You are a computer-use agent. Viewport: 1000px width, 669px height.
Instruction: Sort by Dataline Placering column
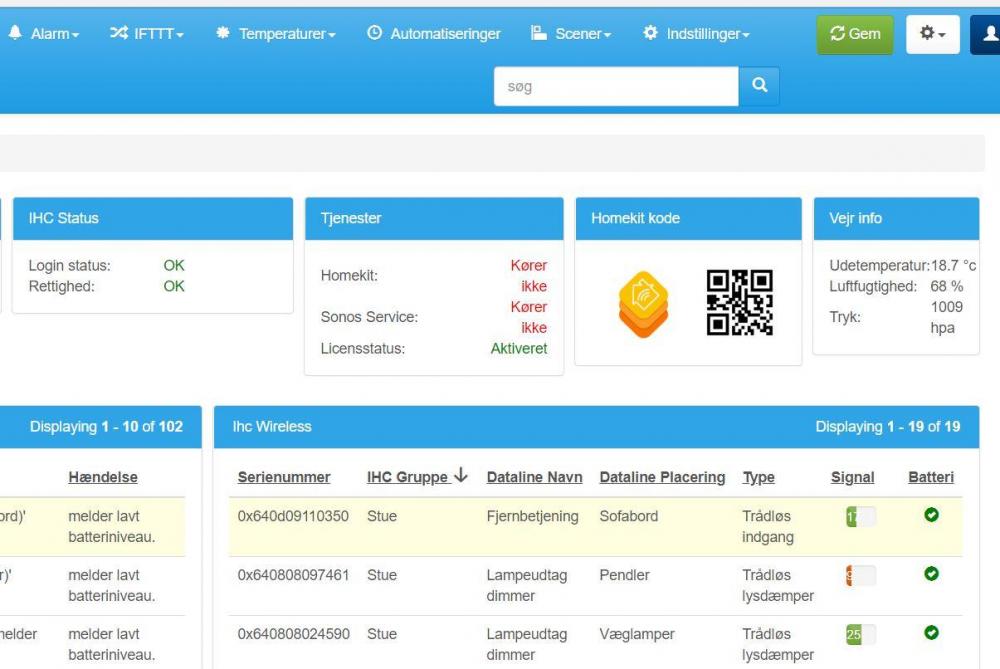(x=662, y=477)
